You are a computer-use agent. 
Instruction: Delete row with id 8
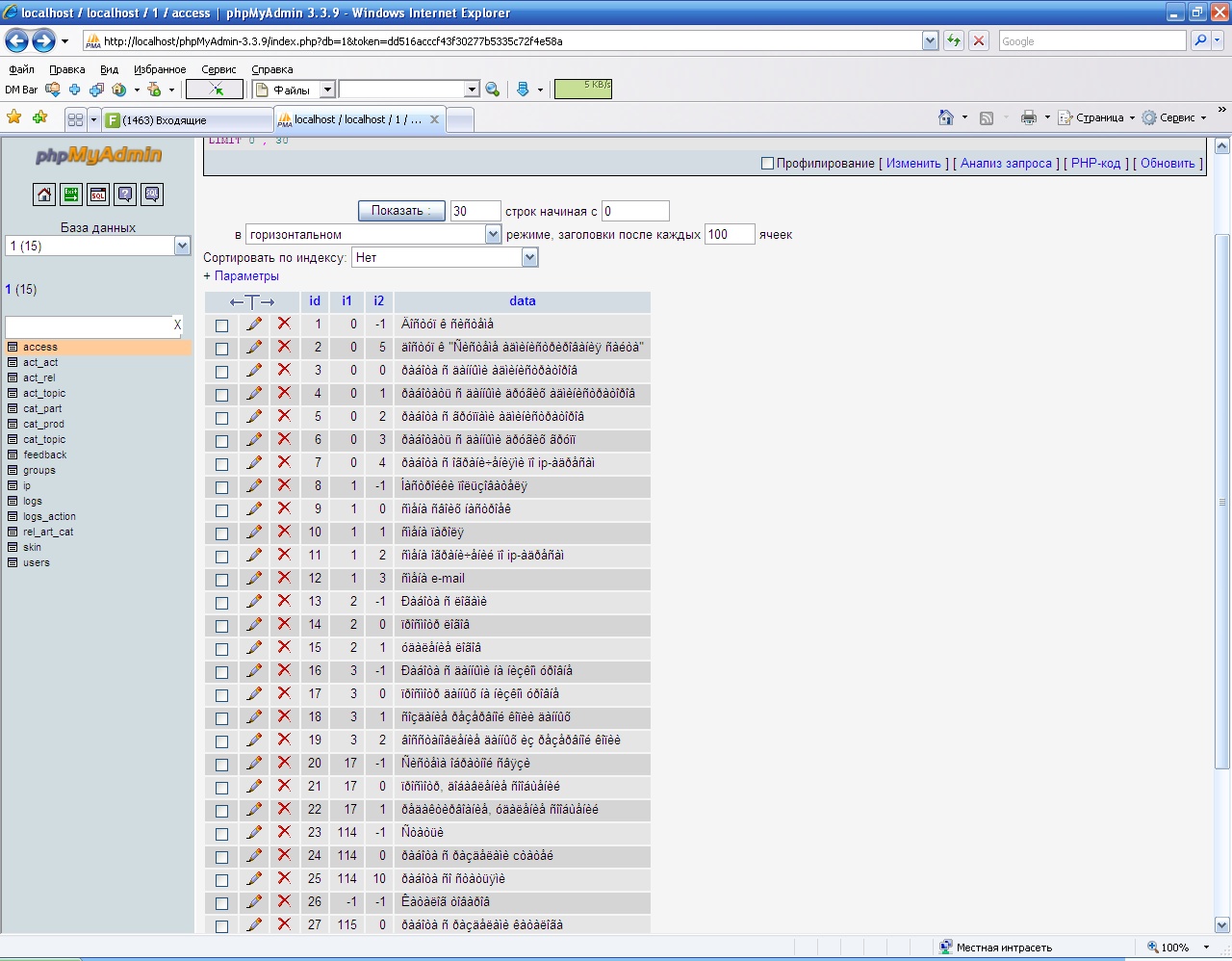click(x=284, y=486)
